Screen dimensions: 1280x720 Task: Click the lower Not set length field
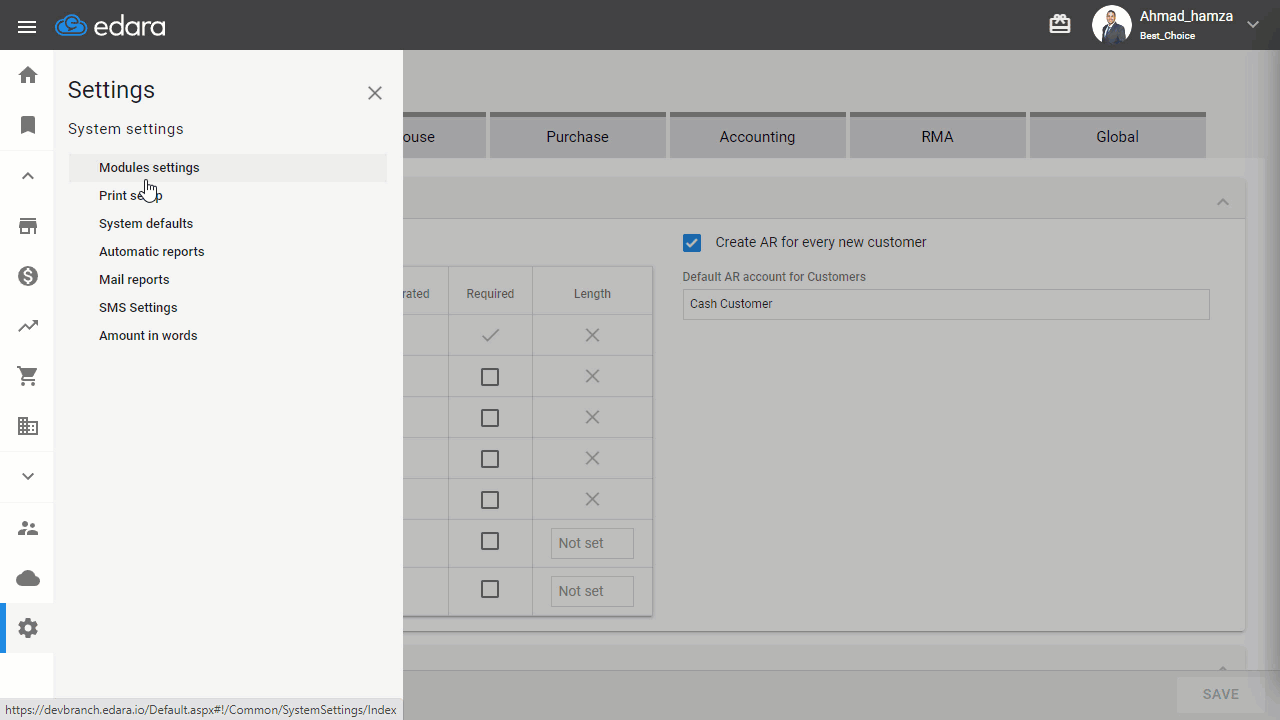point(592,591)
